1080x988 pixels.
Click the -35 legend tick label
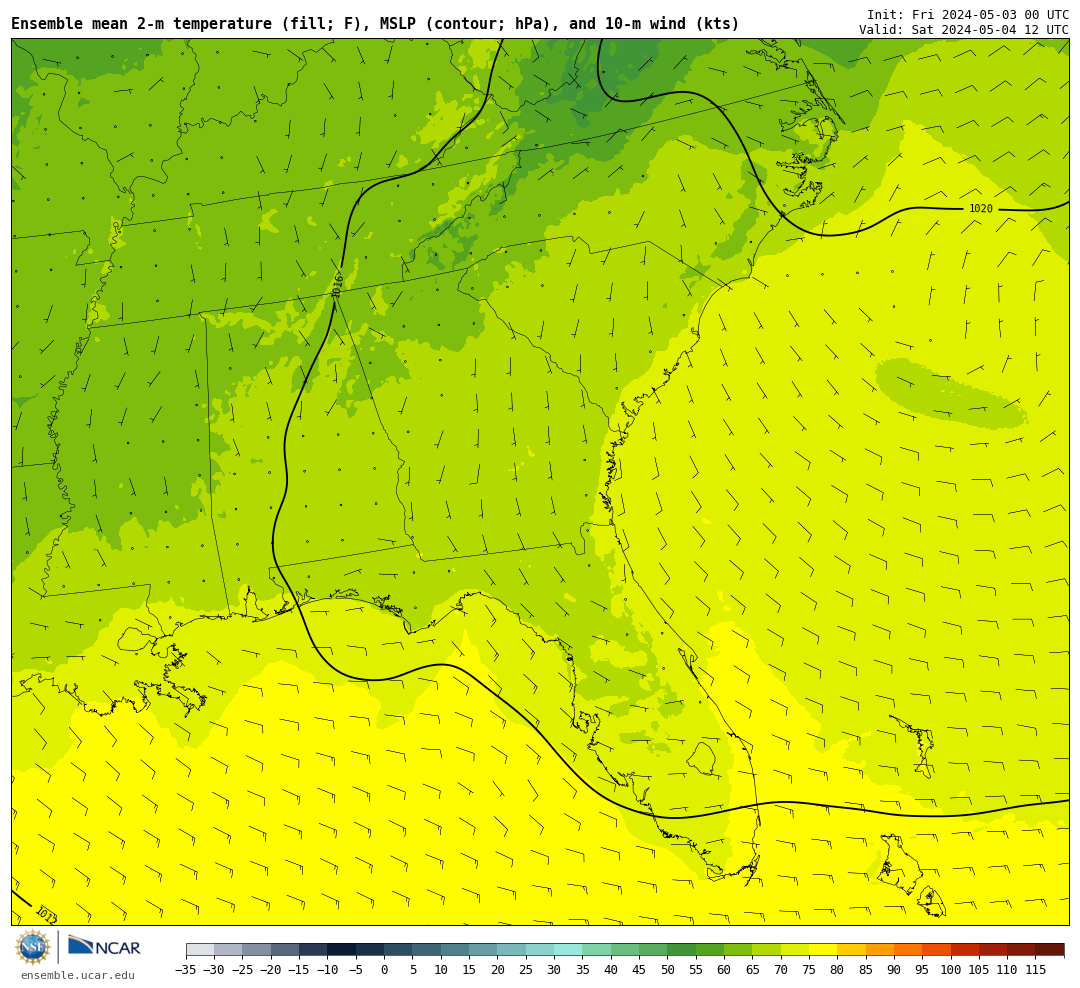[x=186, y=969]
